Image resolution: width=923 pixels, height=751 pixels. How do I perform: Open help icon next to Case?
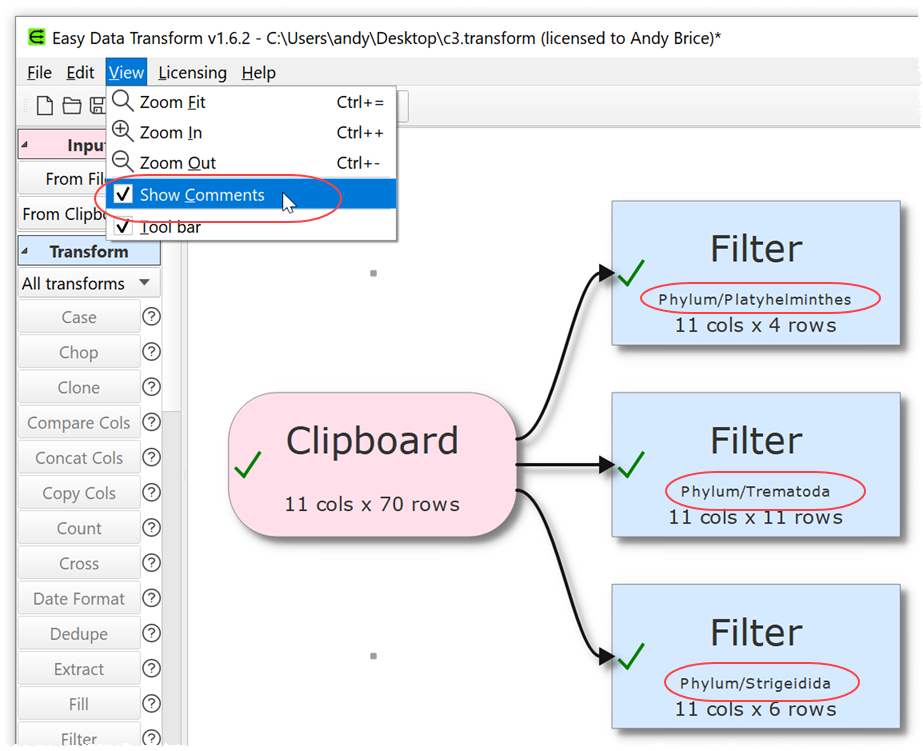pos(152,317)
